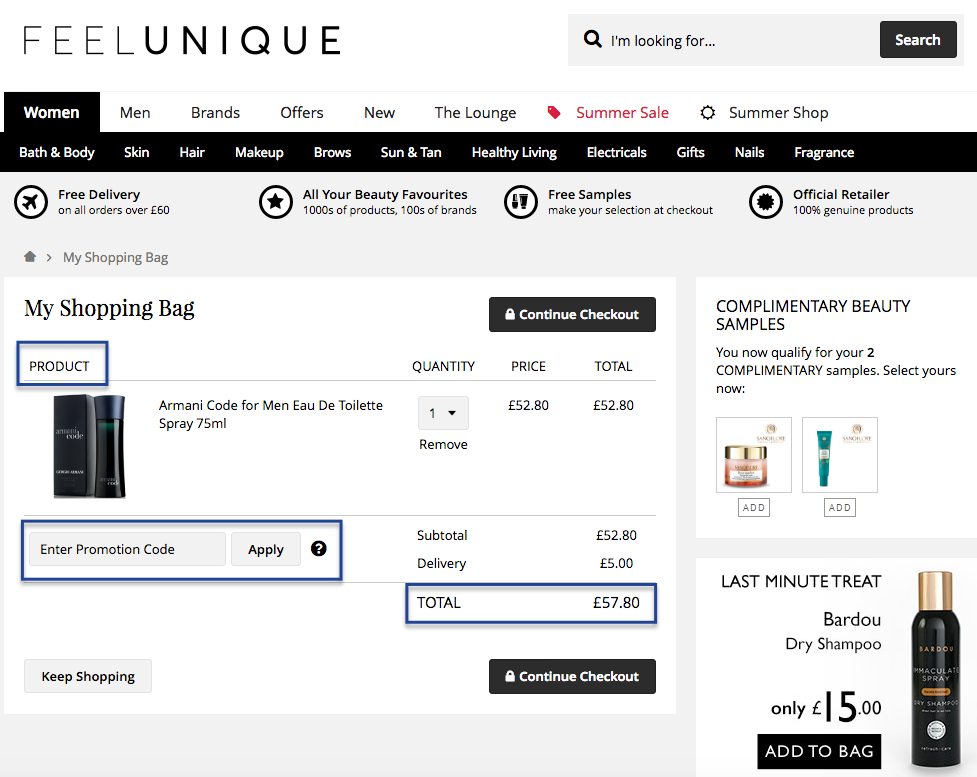Click the 'Official Retailer' heading text
The width and height of the screenshot is (977, 777).
tap(841, 194)
